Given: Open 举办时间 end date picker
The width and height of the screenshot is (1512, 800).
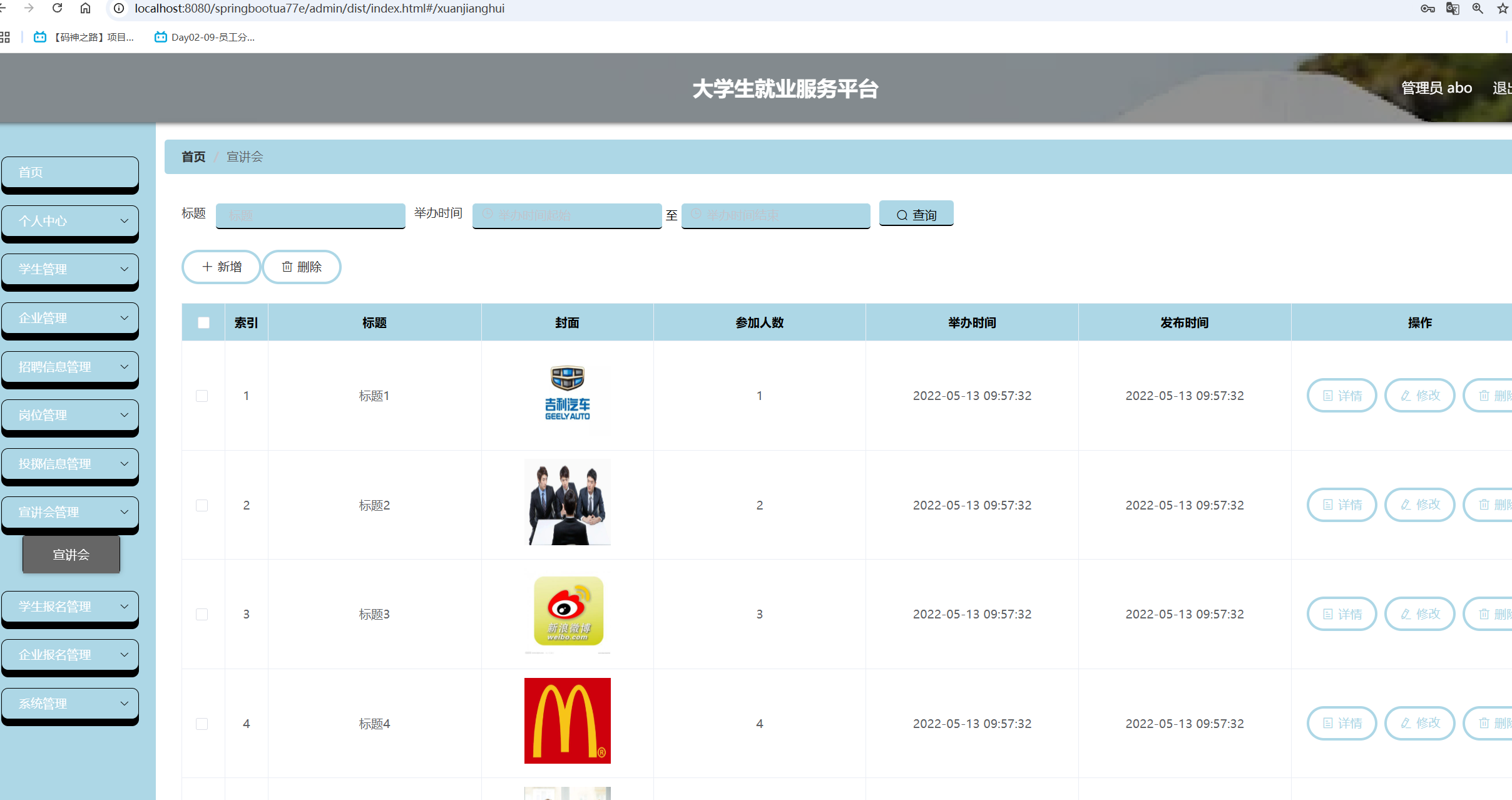Looking at the screenshot, I should point(776,215).
